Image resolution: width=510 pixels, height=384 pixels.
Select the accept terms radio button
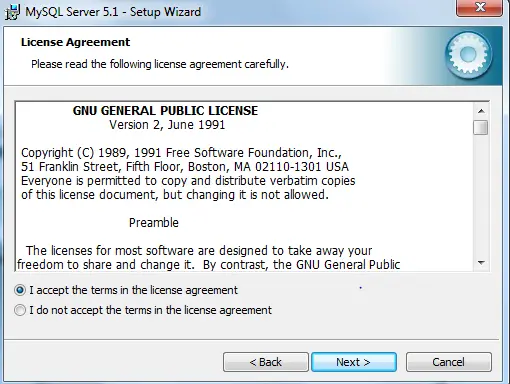tap(20, 290)
